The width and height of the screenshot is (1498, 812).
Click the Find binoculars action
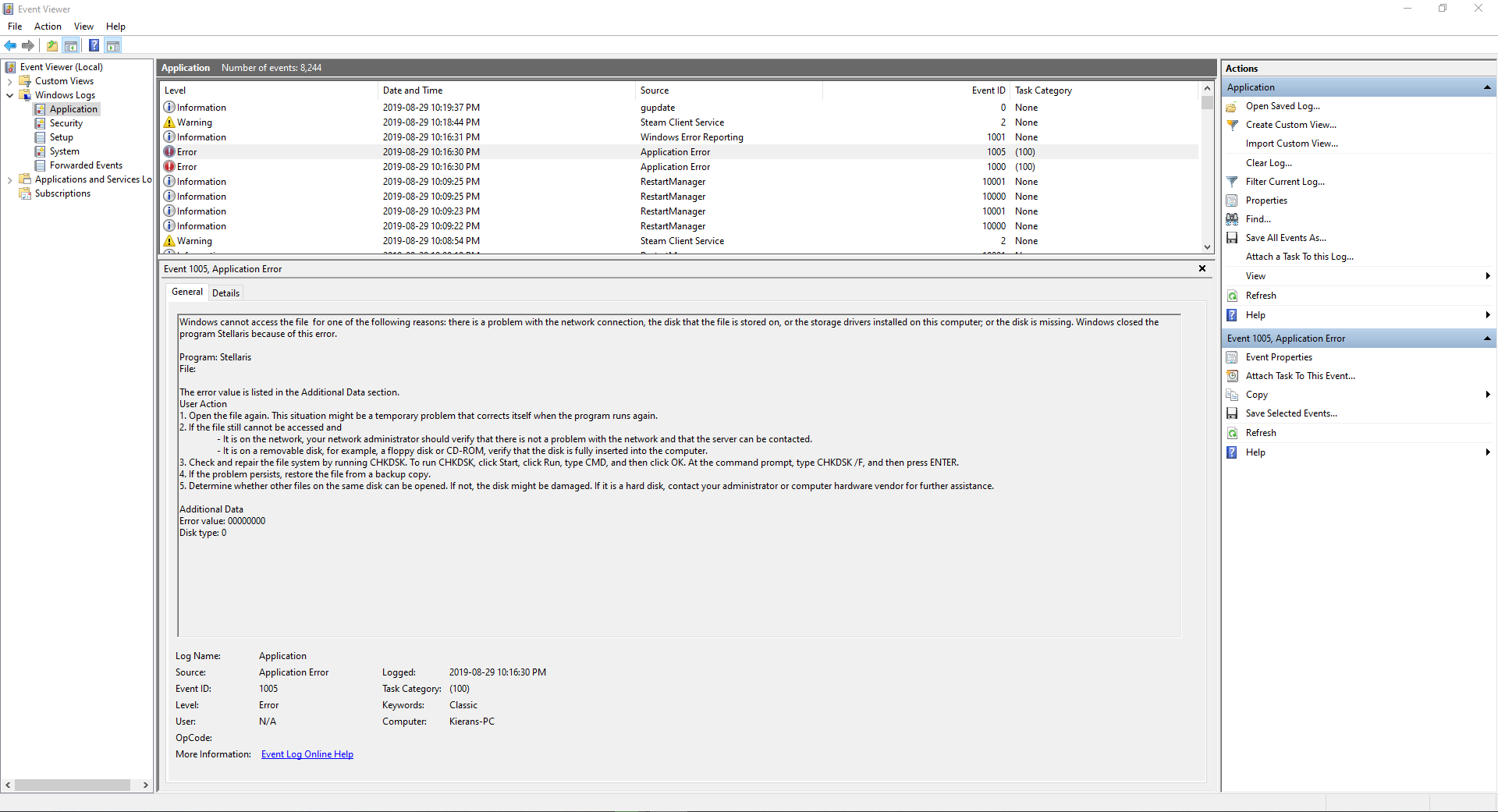tap(1232, 219)
